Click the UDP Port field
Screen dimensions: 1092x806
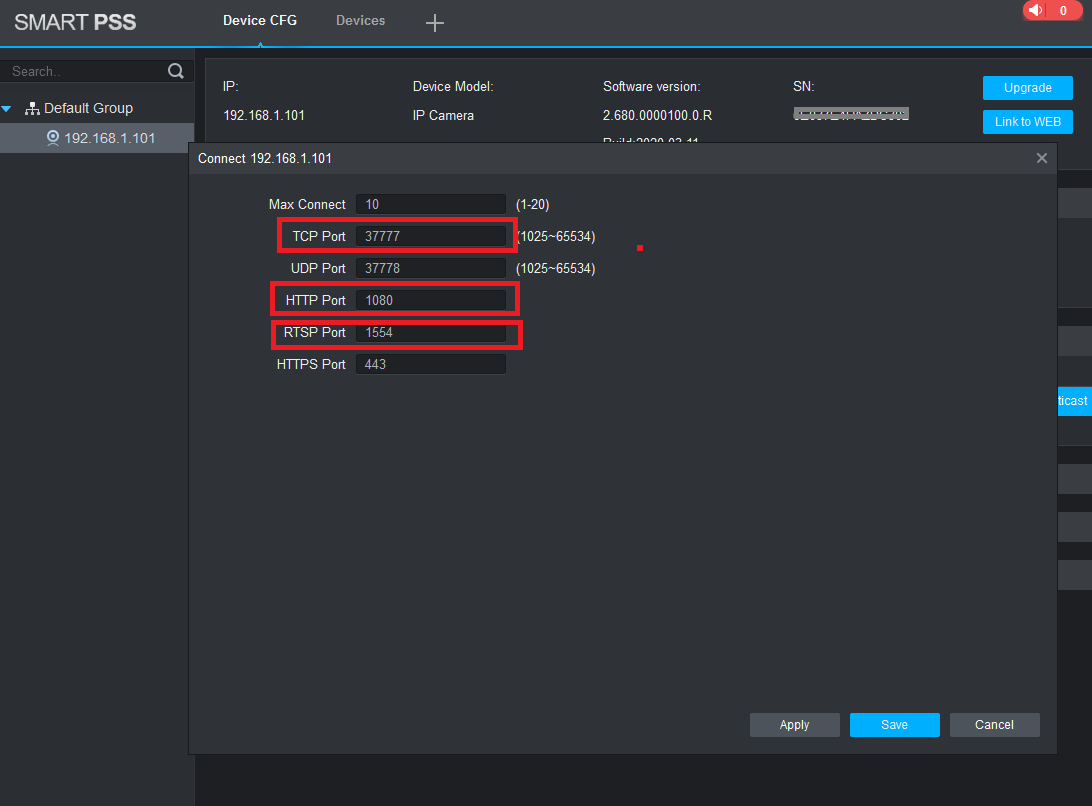(x=430, y=268)
